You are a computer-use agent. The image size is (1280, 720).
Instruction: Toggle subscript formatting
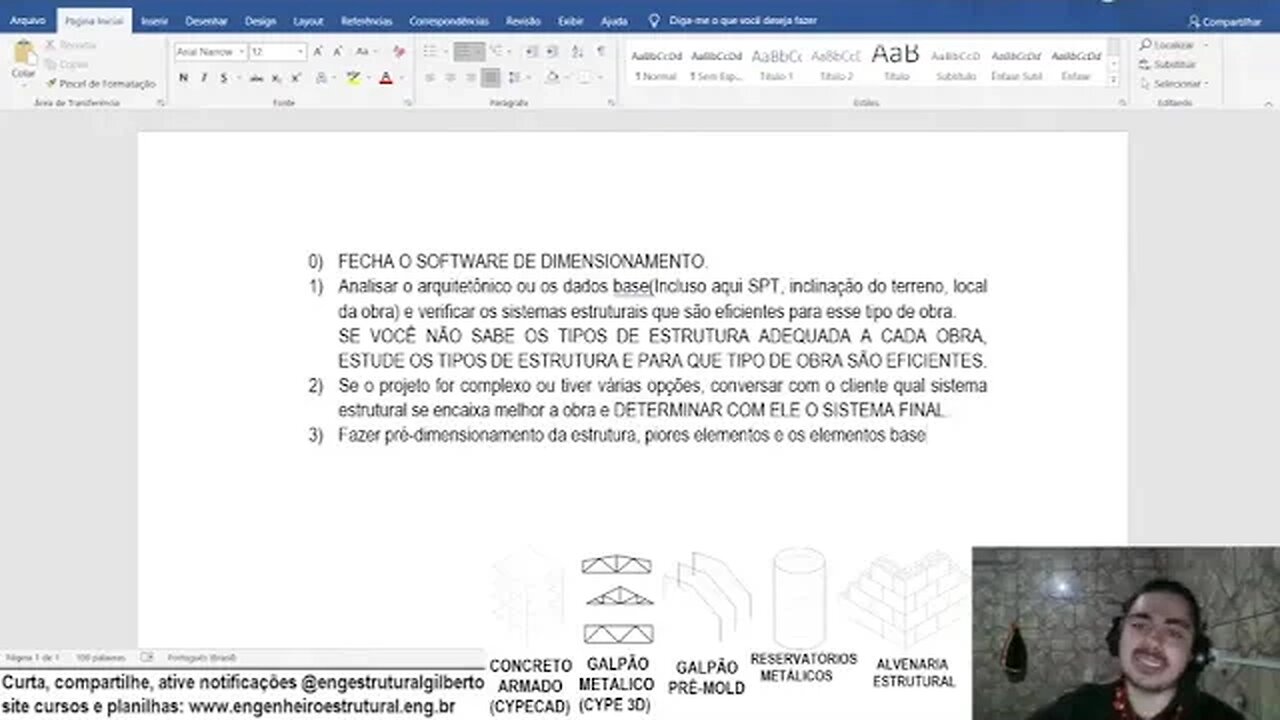tap(276, 78)
